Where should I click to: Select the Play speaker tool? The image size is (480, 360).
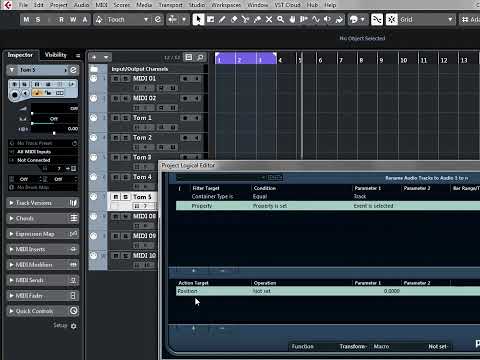pyautogui.click(x=327, y=19)
